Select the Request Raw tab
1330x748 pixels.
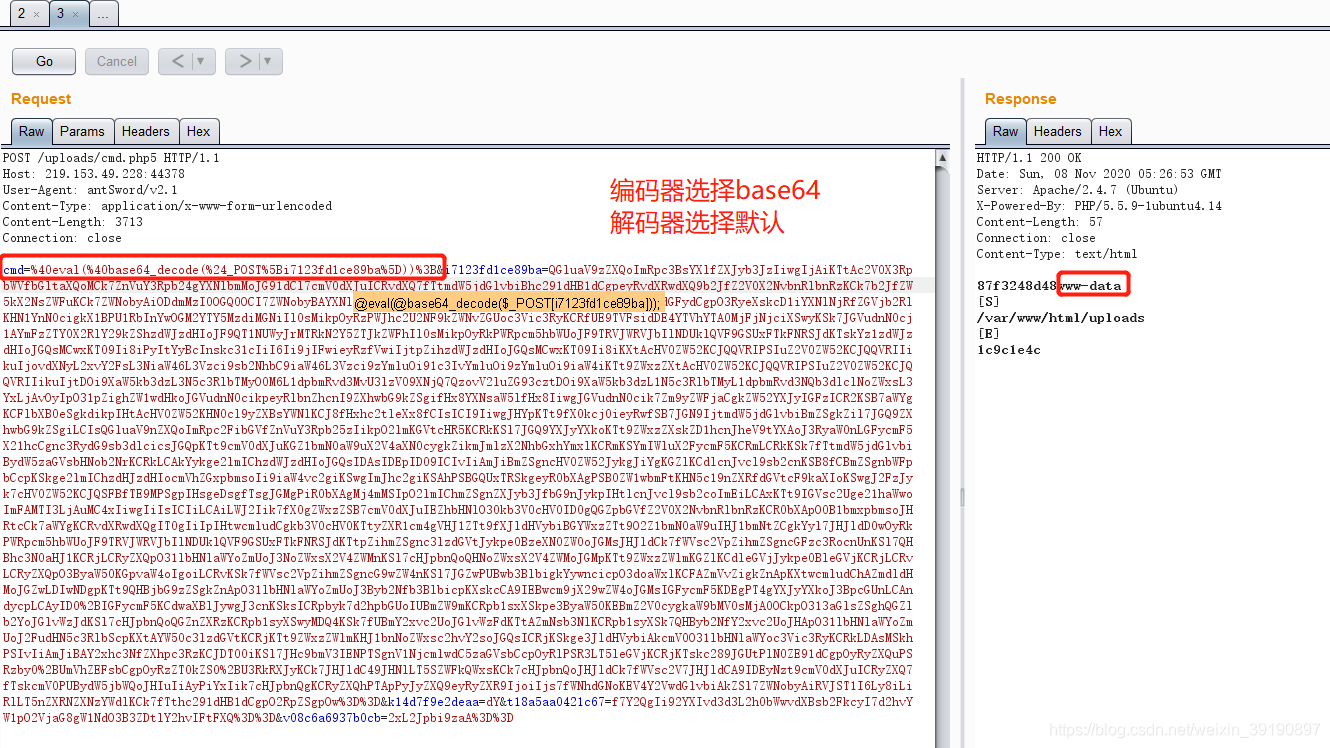[x=32, y=131]
